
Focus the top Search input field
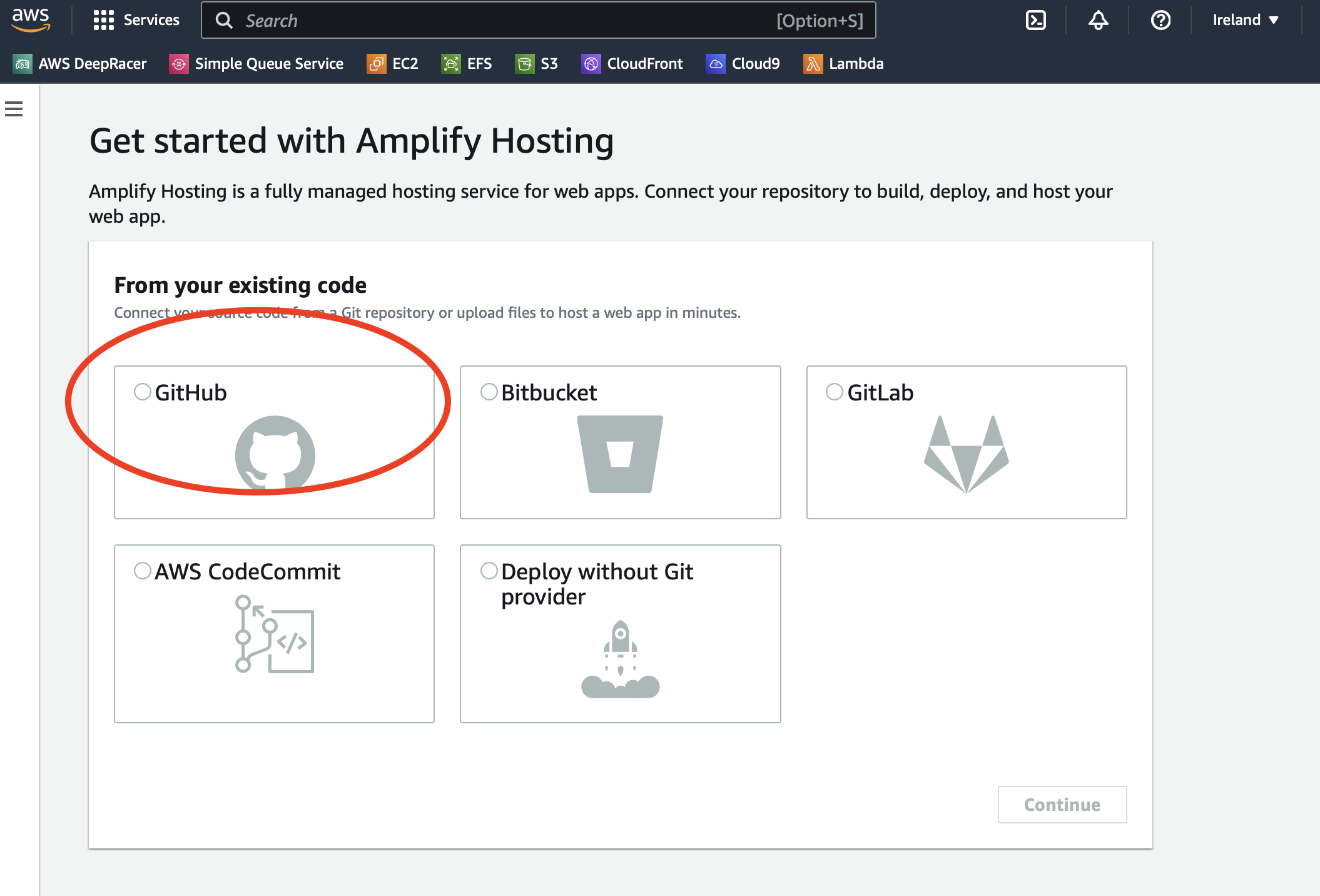pos(539,21)
